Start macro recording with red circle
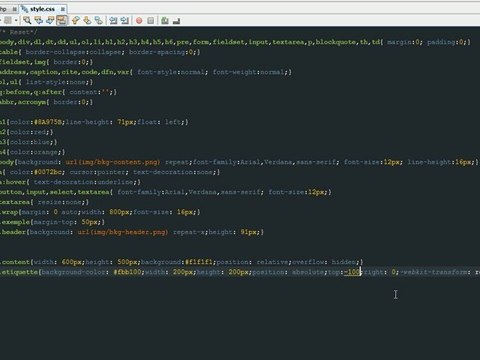This screenshot has width=480, height=360. point(139,21)
